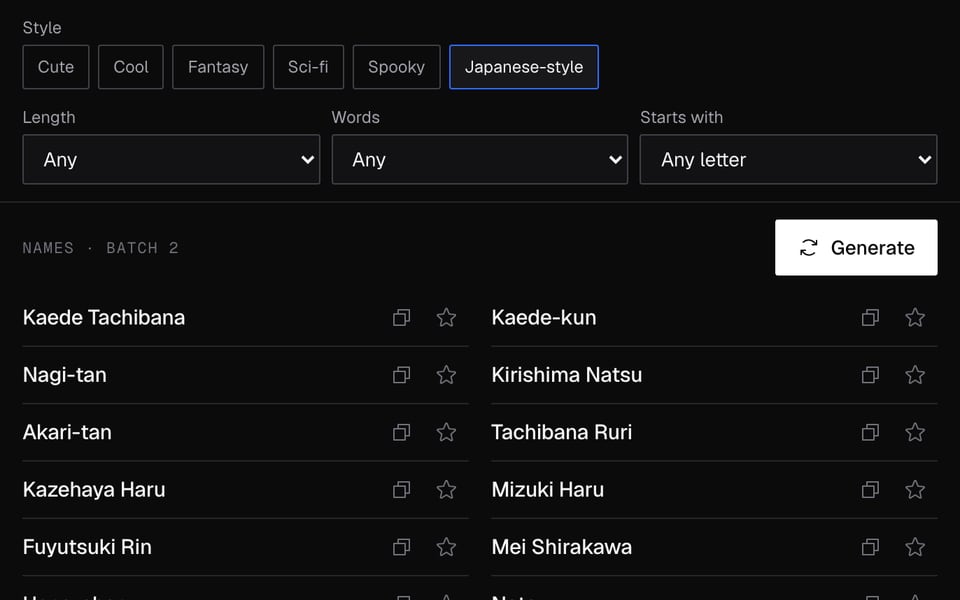Star the name Tachibana Ruri
The image size is (960, 600).
click(915, 432)
